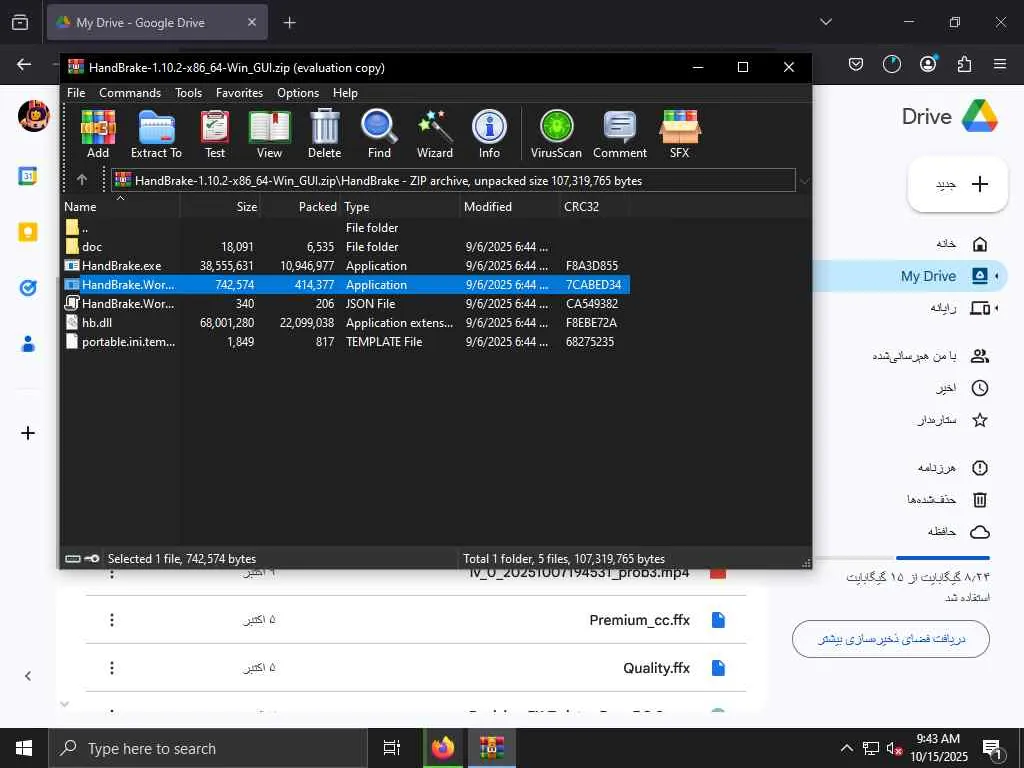Image resolution: width=1024 pixels, height=768 pixels.
Task: Select the HandBrake.Wor... JSON File row
Action: (x=346, y=304)
